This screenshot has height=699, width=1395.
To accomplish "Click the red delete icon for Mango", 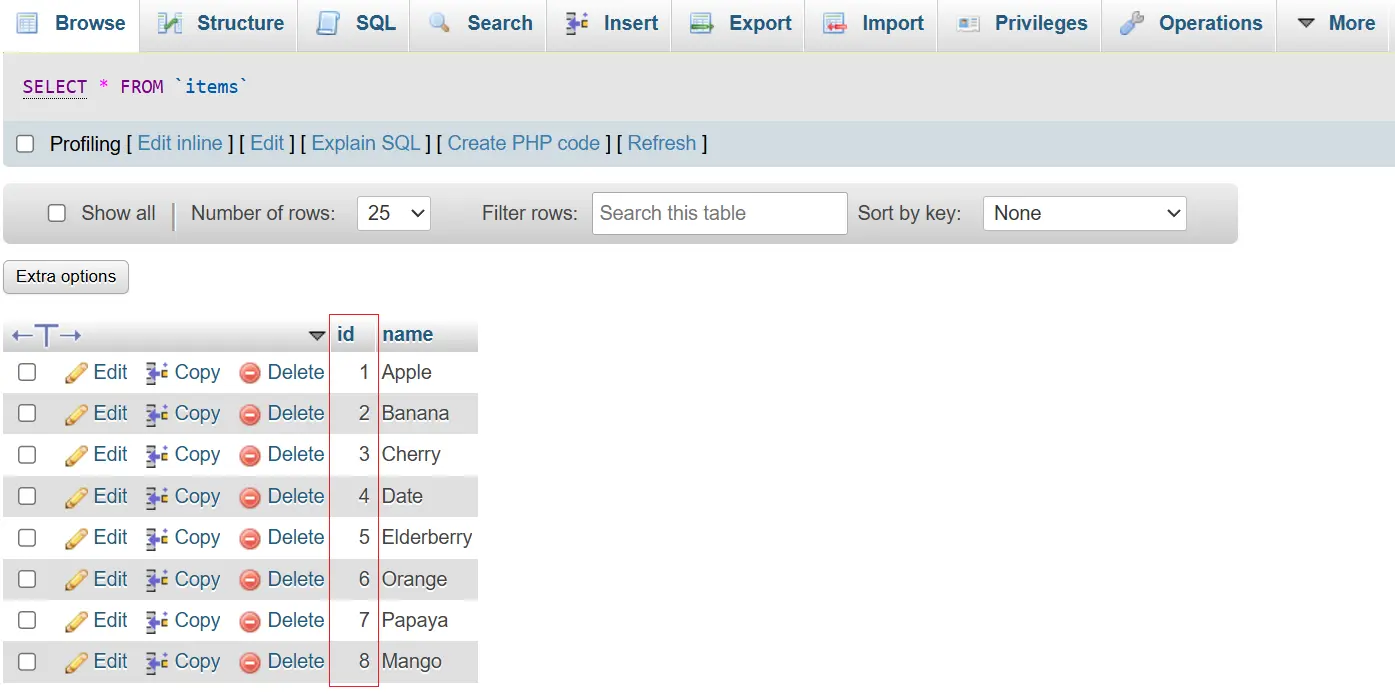I will [250, 662].
